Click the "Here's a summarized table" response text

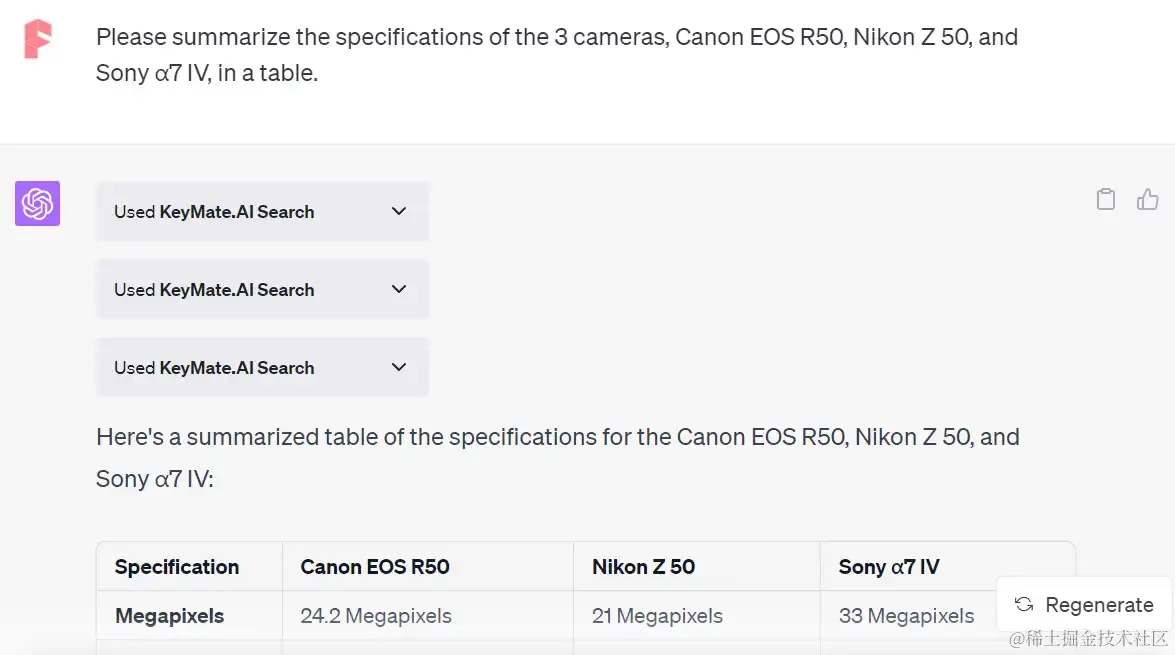(x=558, y=457)
